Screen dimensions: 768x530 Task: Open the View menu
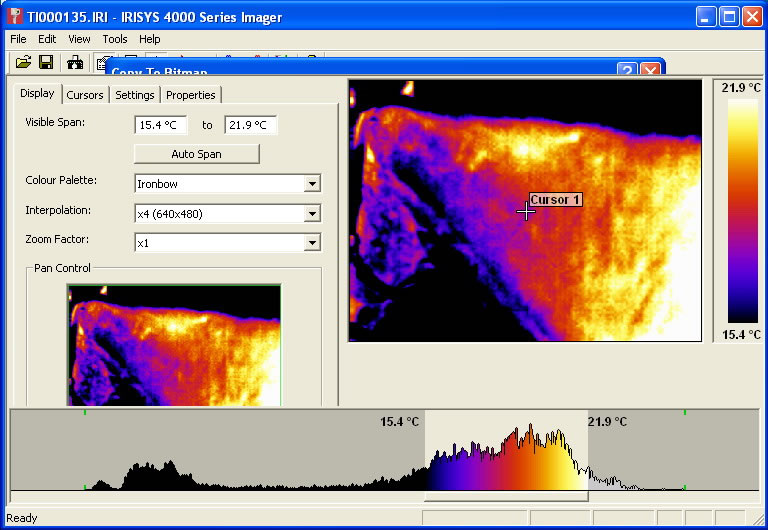79,39
